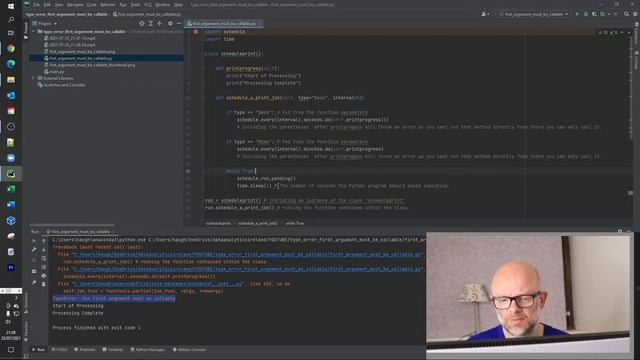This screenshot has height=360, width=640.
Task: Move down the stack trace arrow in Run panel
Action: point(44,249)
